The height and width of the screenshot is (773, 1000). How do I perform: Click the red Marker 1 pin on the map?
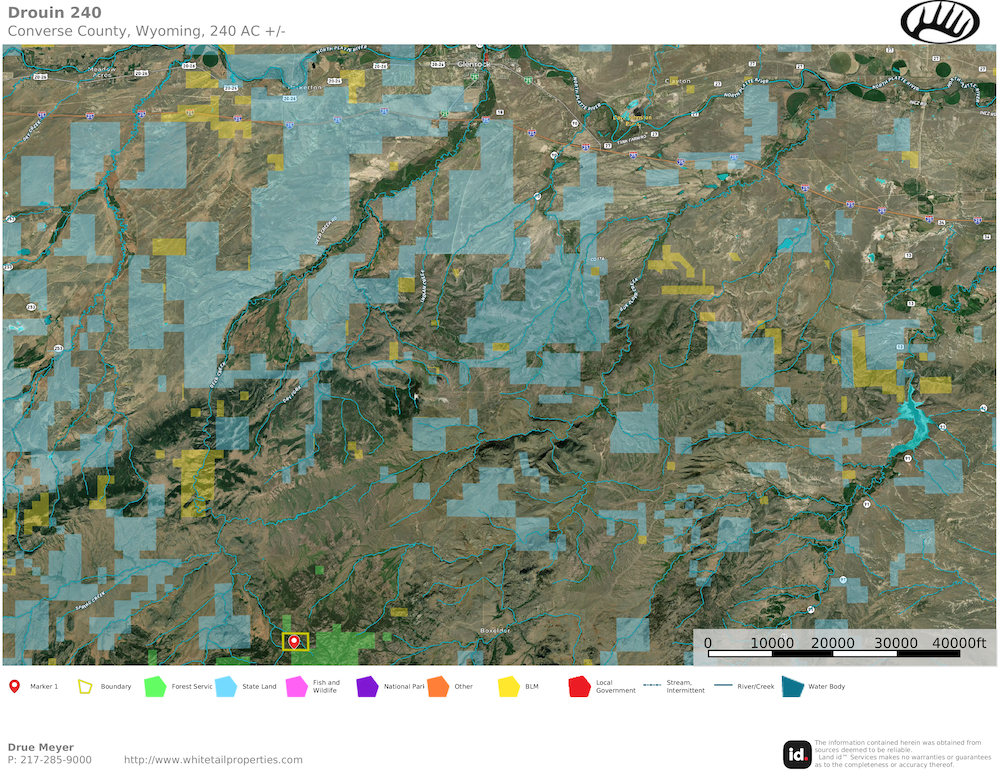click(294, 641)
